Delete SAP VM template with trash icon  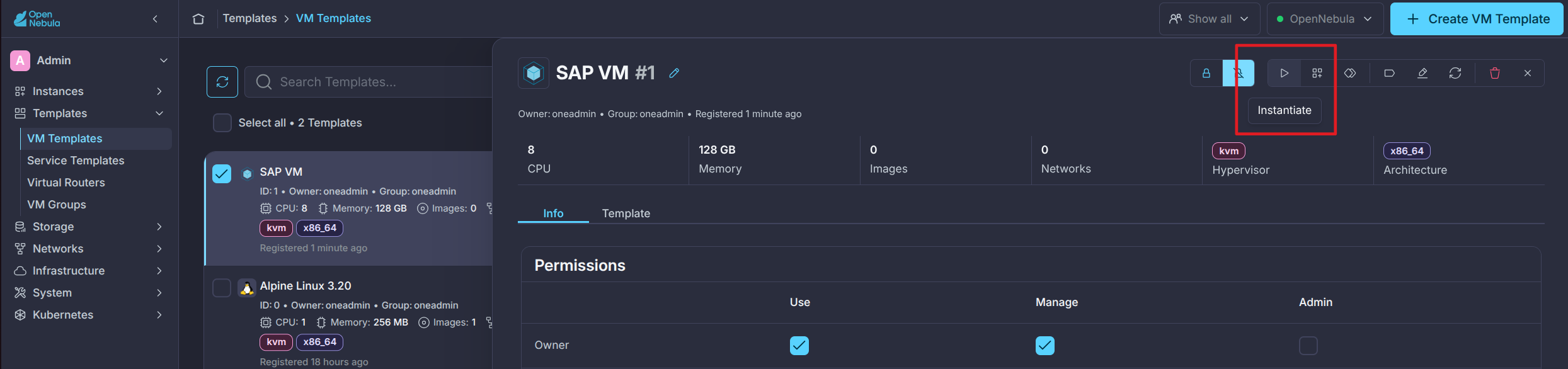1495,73
